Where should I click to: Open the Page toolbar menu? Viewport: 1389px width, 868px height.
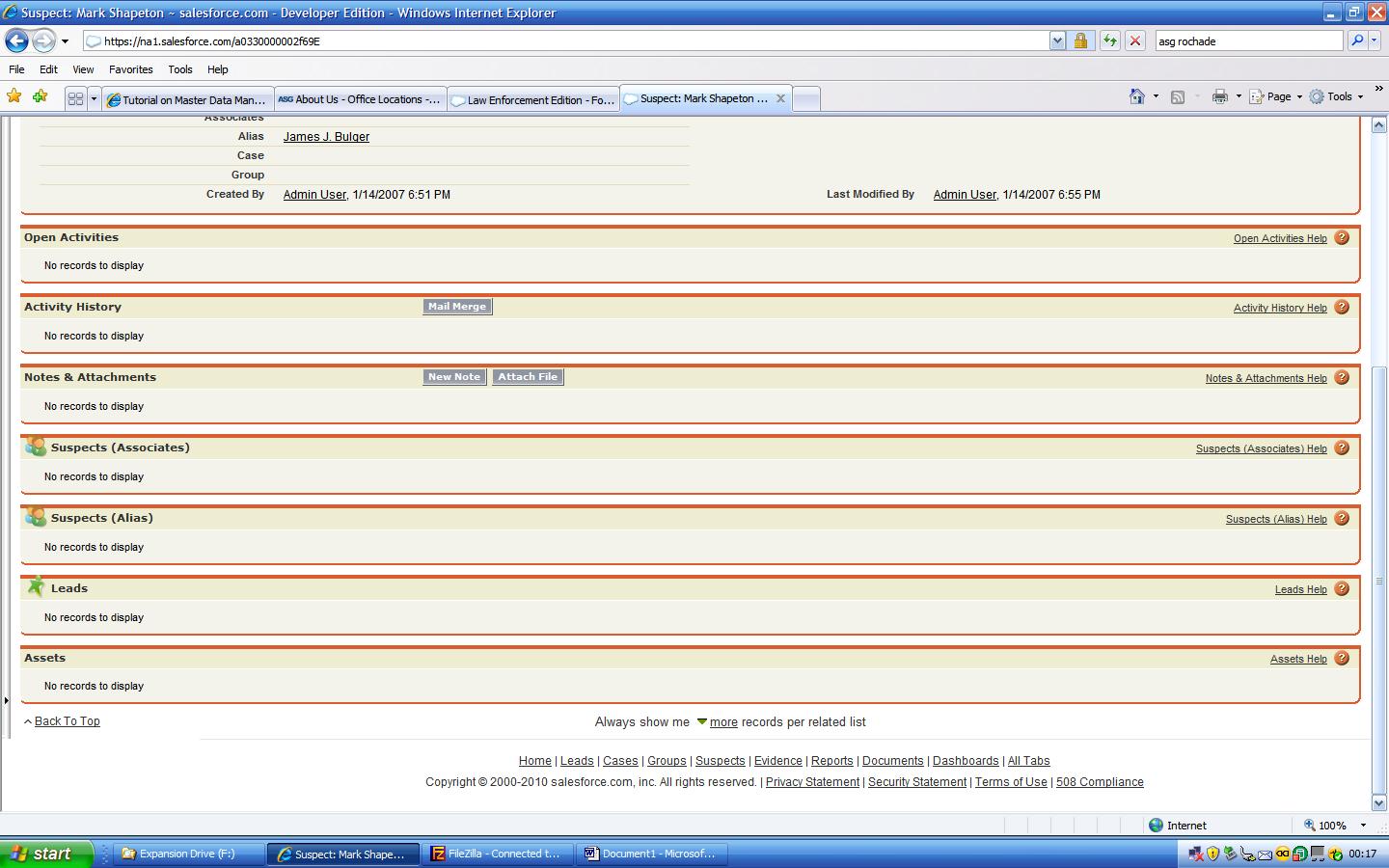coord(1275,96)
